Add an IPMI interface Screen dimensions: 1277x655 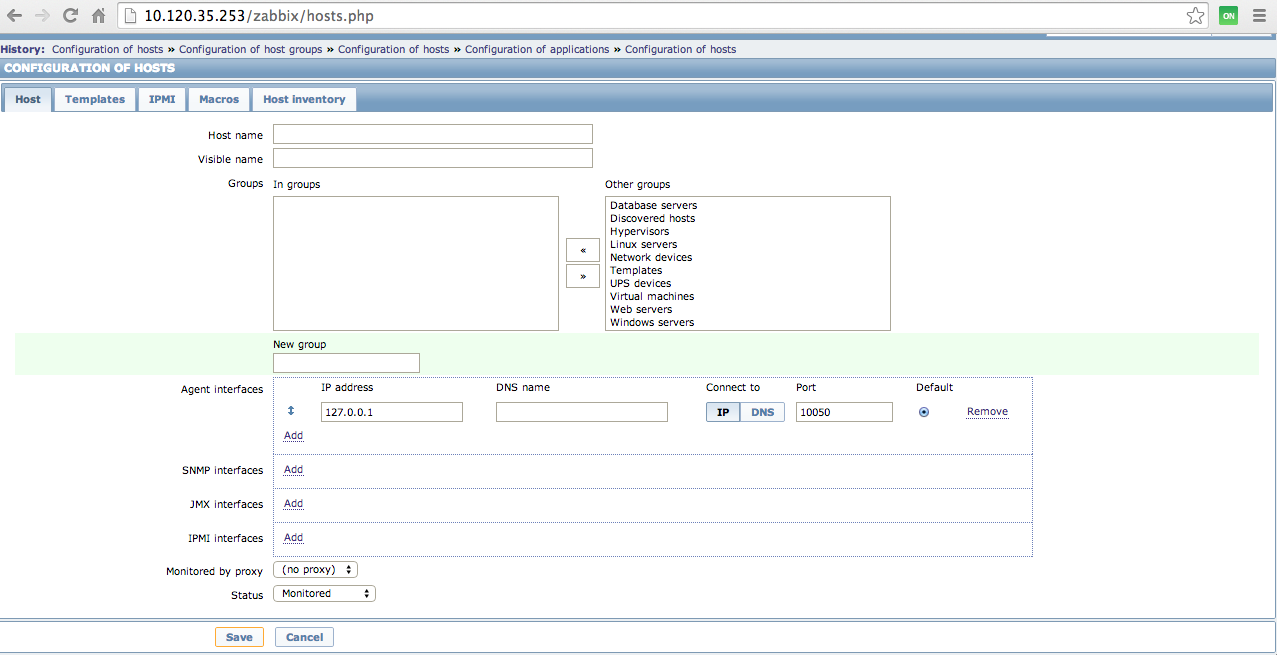[x=293, y=538]
